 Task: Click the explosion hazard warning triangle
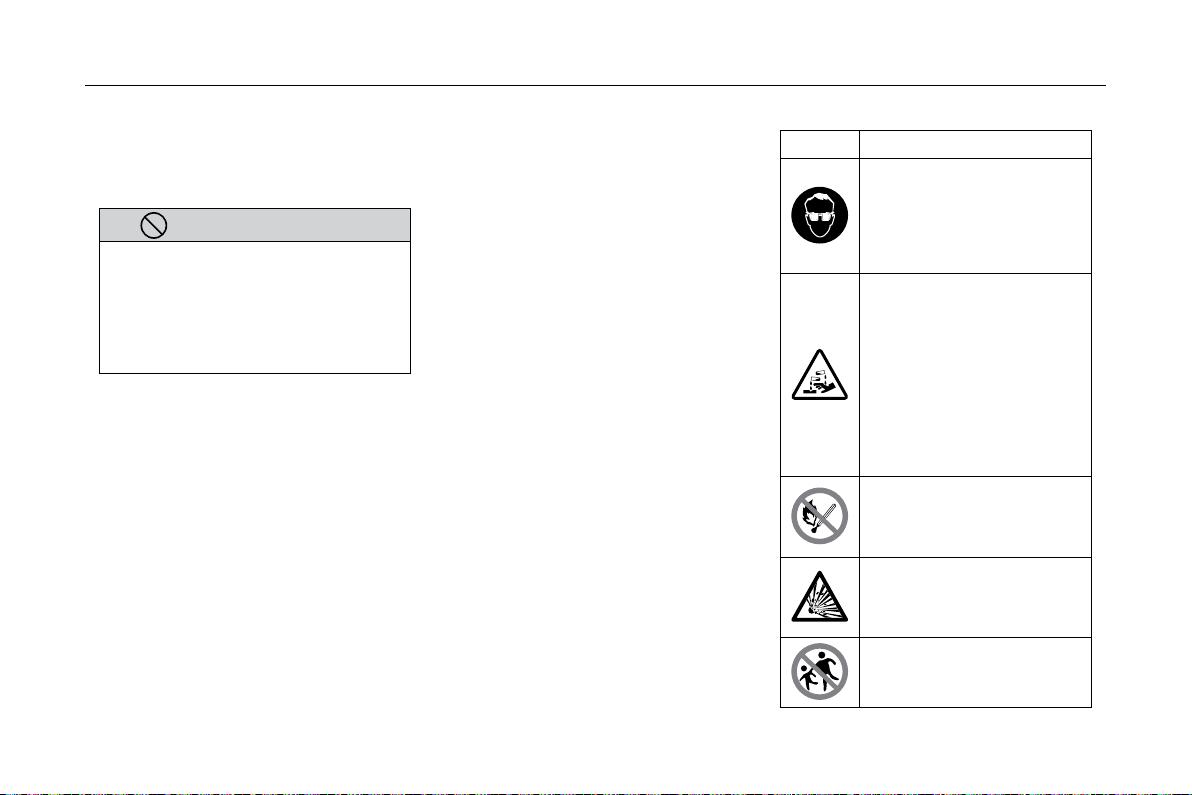[820, 597]
